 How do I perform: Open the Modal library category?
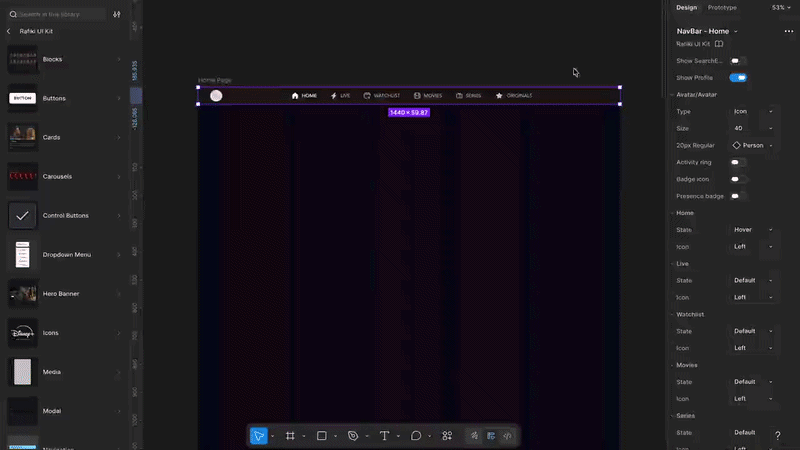[x=64, y=411]
